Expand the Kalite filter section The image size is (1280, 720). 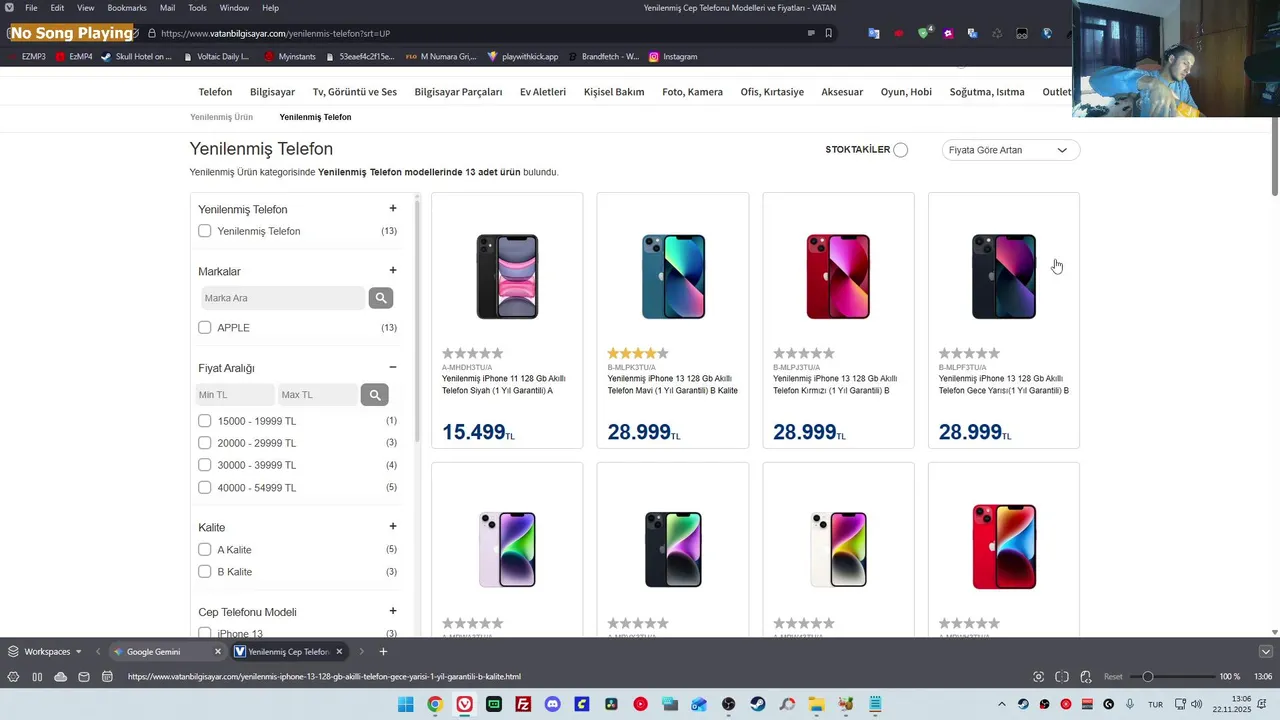click(x=393, y=526)
